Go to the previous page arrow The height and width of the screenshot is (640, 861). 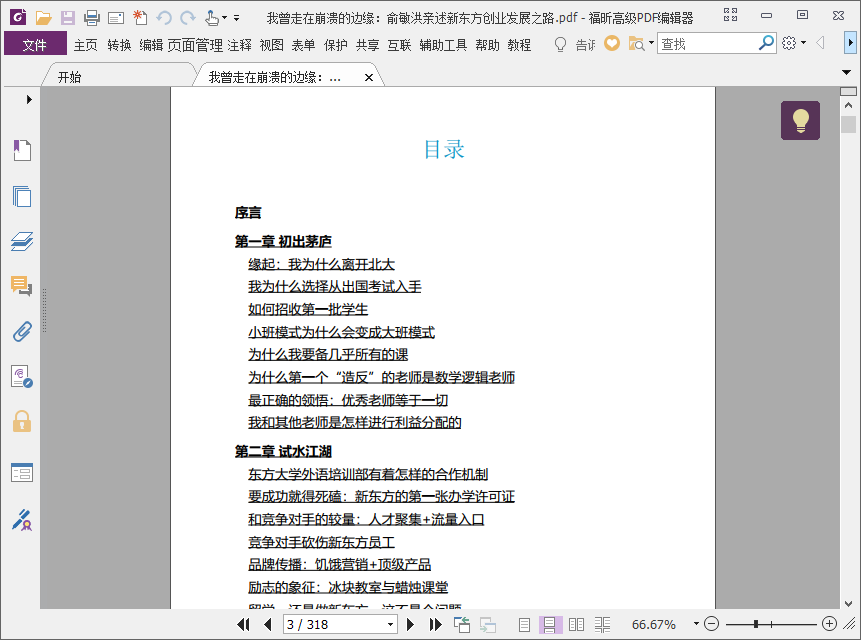point(267,624)
